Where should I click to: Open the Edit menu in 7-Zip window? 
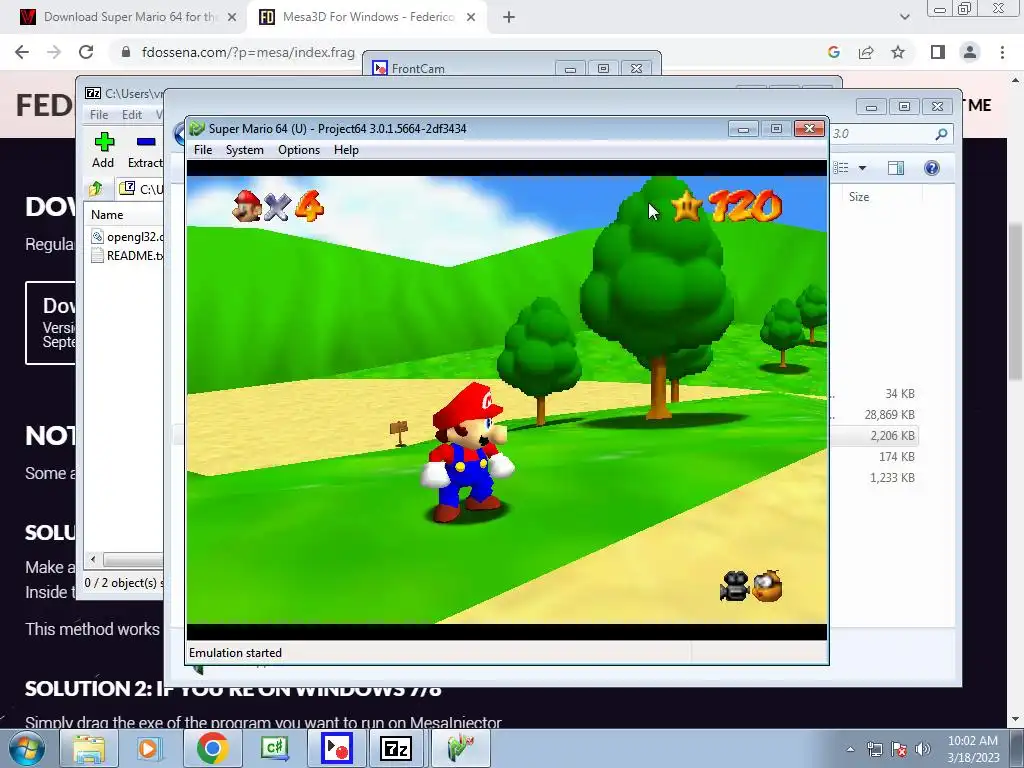point(131,114)
